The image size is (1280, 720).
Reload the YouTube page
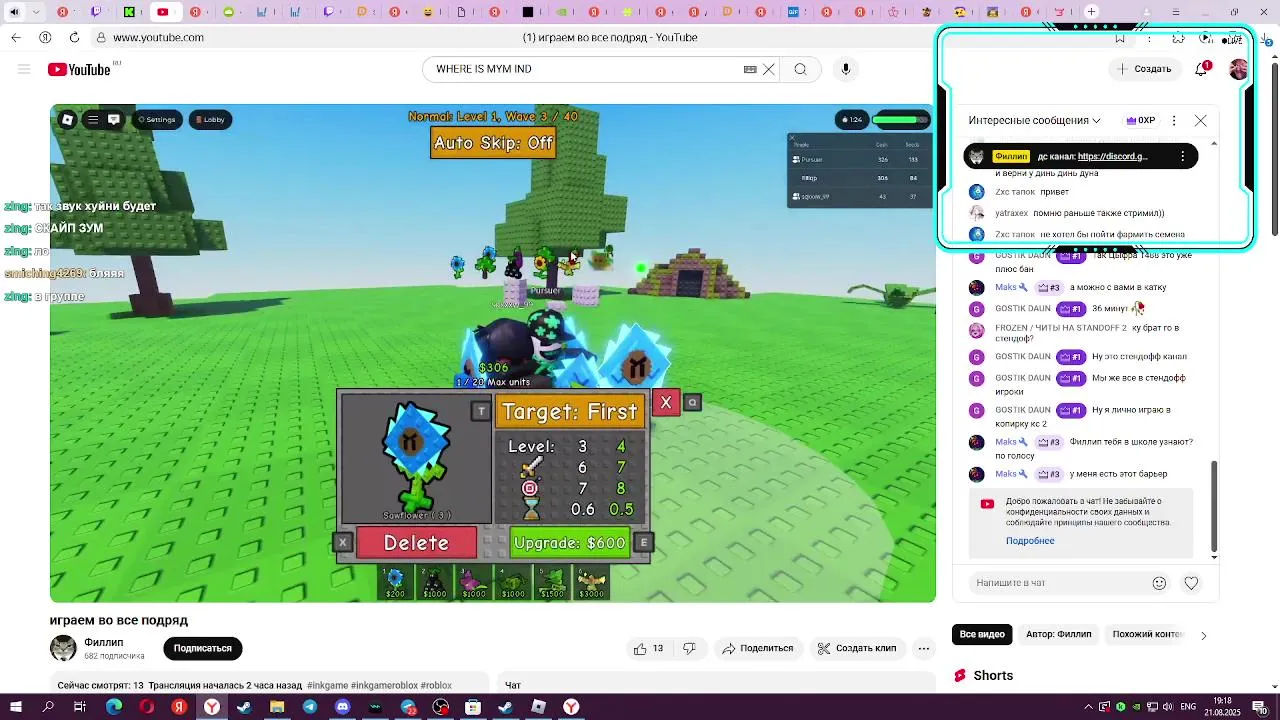pyautogui.click(x=74, y=37)
